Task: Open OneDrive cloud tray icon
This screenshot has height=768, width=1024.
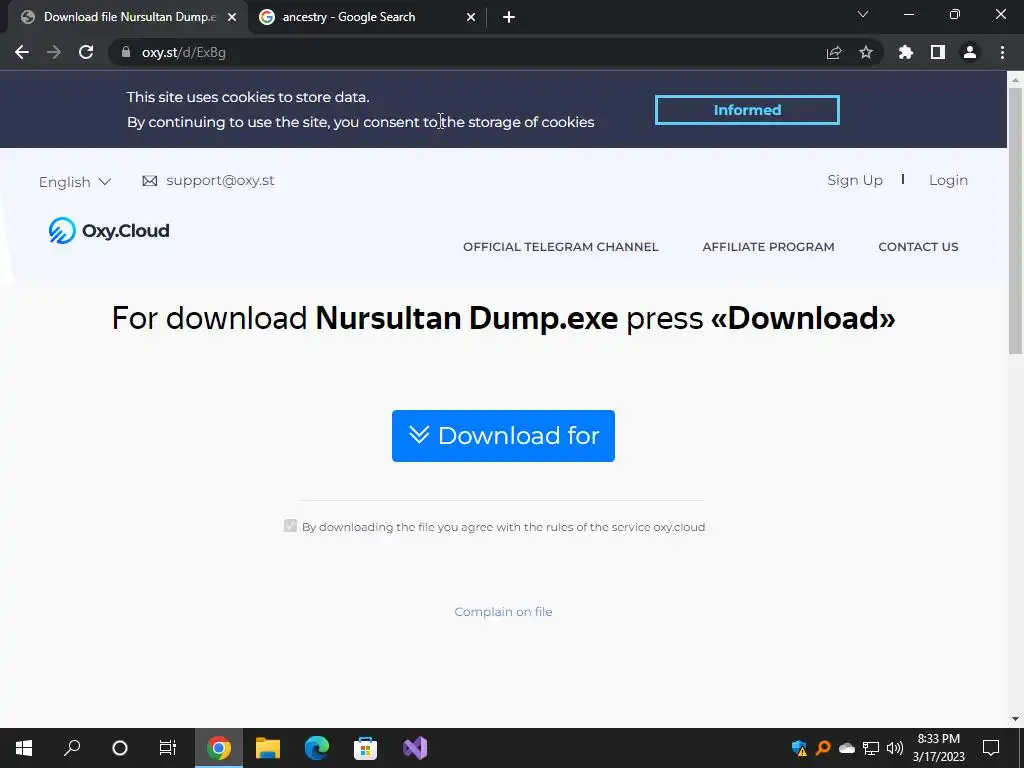Action: (847, 748)
